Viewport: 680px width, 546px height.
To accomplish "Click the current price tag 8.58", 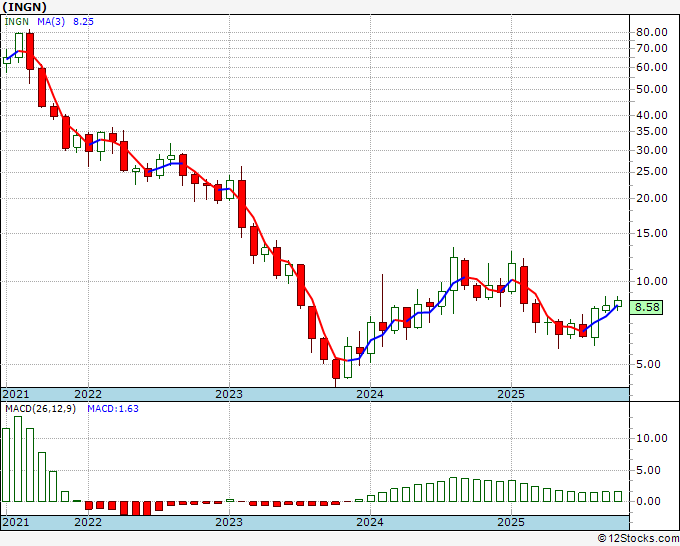I will point(646,307).
